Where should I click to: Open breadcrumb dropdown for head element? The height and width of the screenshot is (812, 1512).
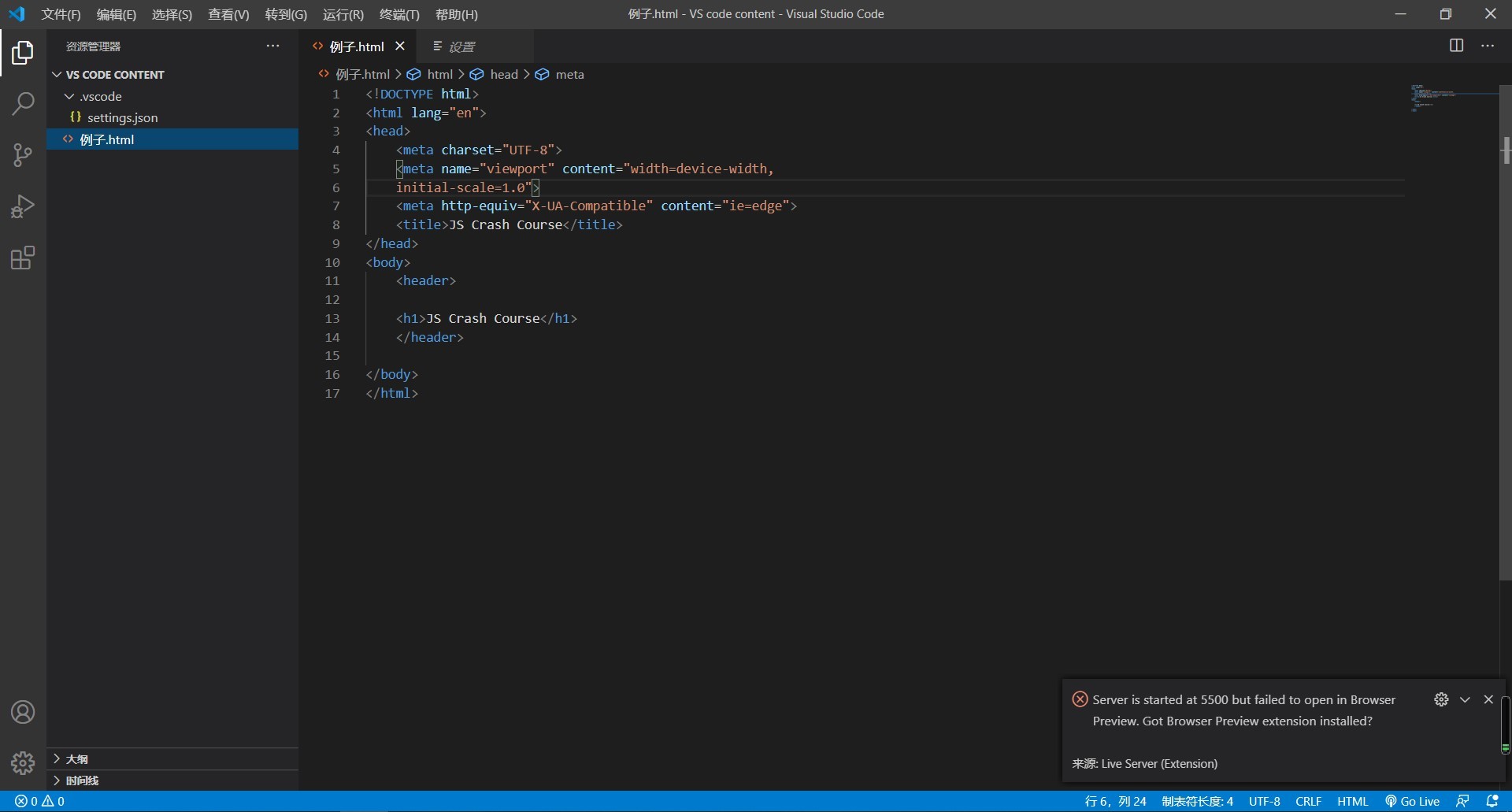click(495, 74)
